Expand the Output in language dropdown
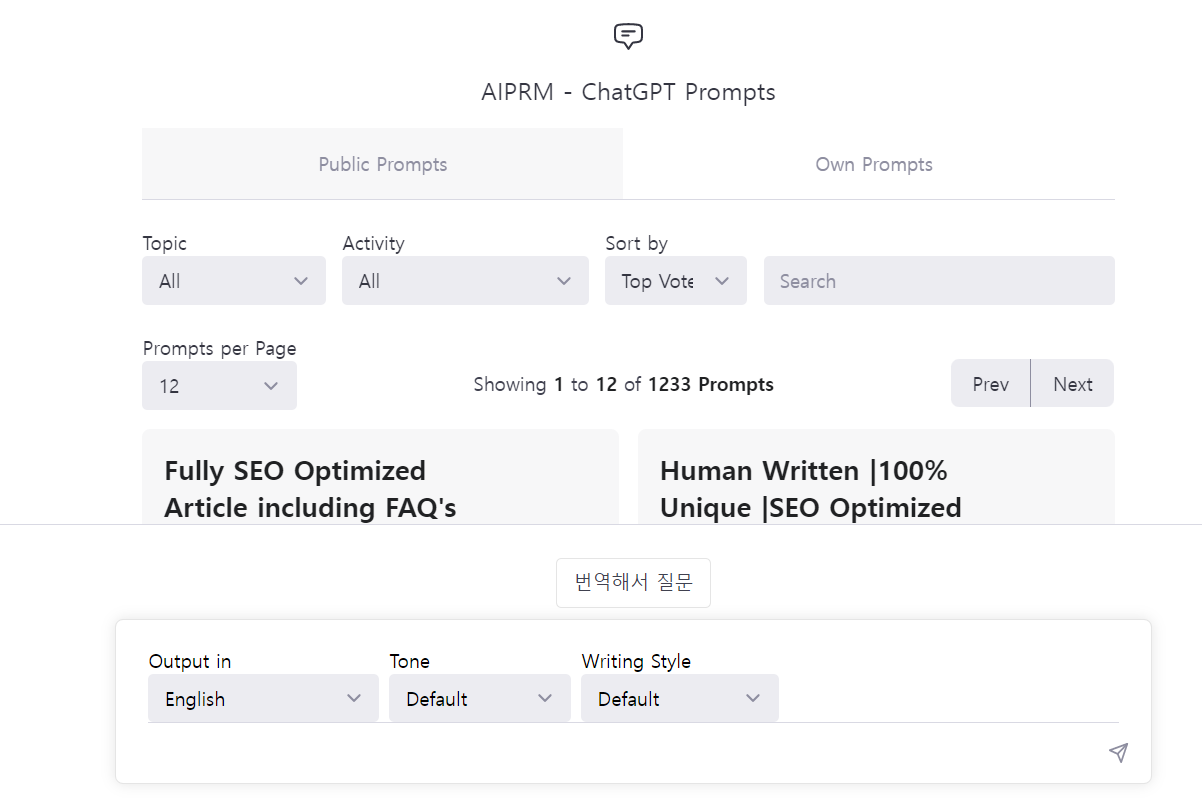This screenshot has height=799, width=1202. pos(263,698)
